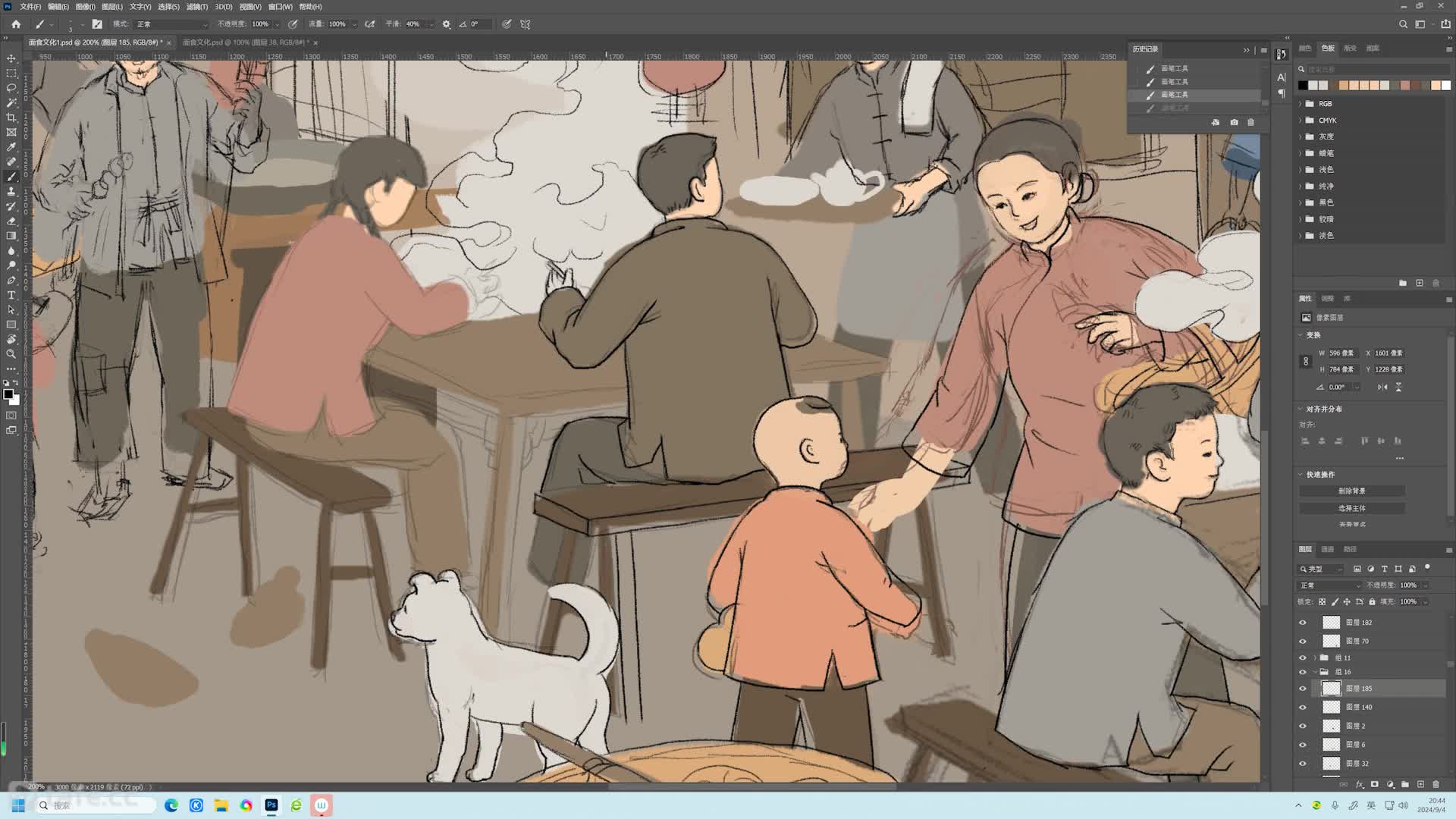Delete current state in History panel
Viewport: 1456px width, 819px height.
click(x=1250, y=122)
